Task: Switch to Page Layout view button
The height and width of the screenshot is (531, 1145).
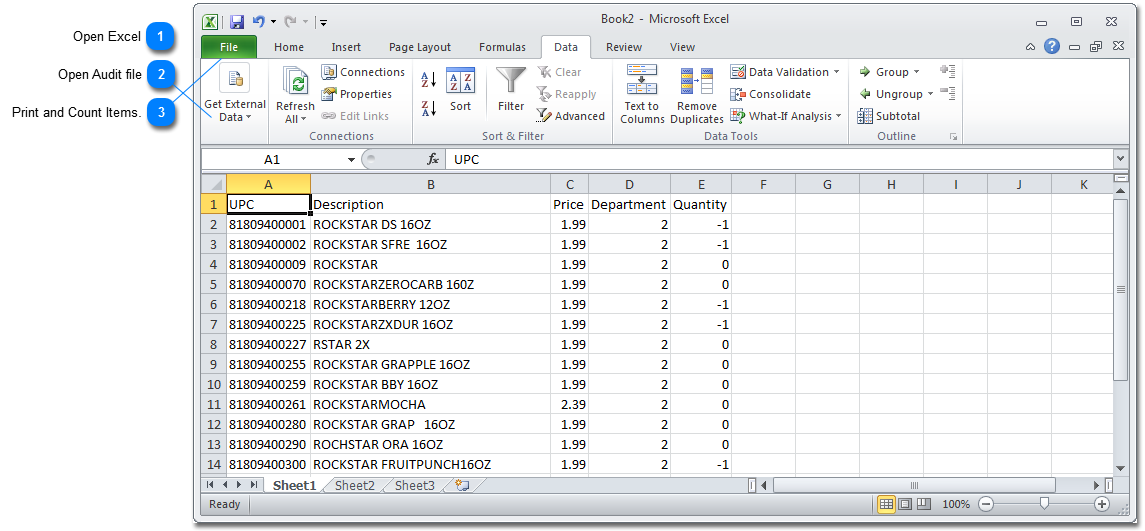Action: pyautogui.click(x=905, y=504)
